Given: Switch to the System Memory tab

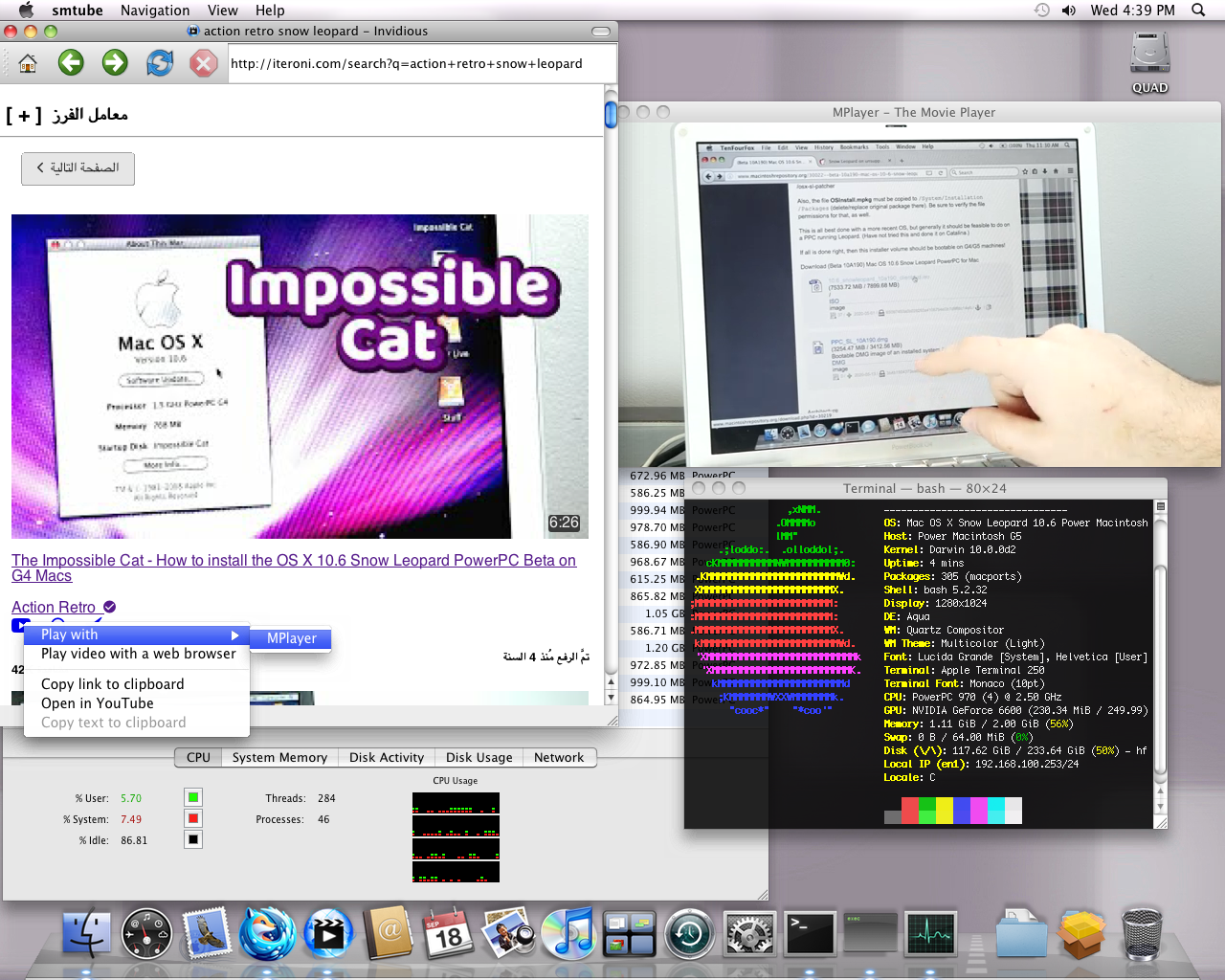Looking at the screenshot, I should 279,757.
